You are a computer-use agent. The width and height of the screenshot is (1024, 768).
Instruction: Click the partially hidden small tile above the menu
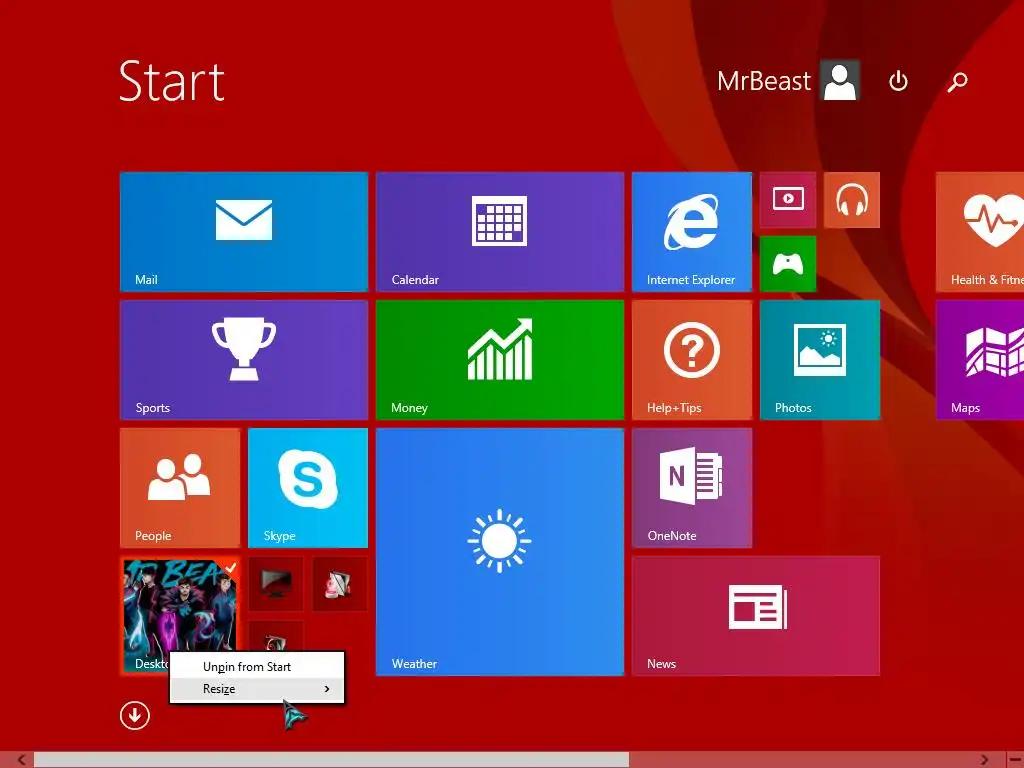[x=276, y=635]
